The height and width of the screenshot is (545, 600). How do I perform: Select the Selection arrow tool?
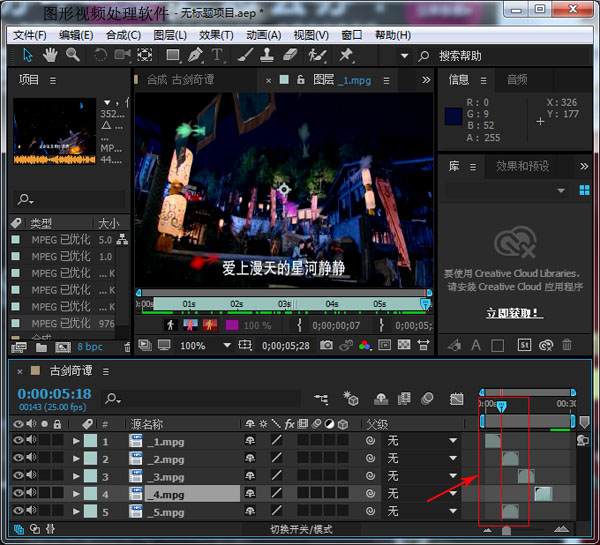pos(28,55)
